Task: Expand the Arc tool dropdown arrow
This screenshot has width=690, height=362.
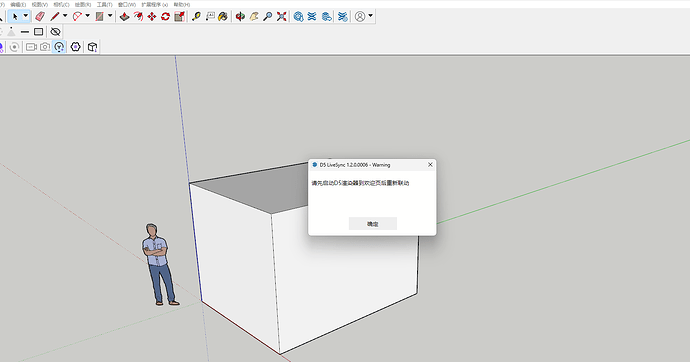Action: [x=87, y=16]
